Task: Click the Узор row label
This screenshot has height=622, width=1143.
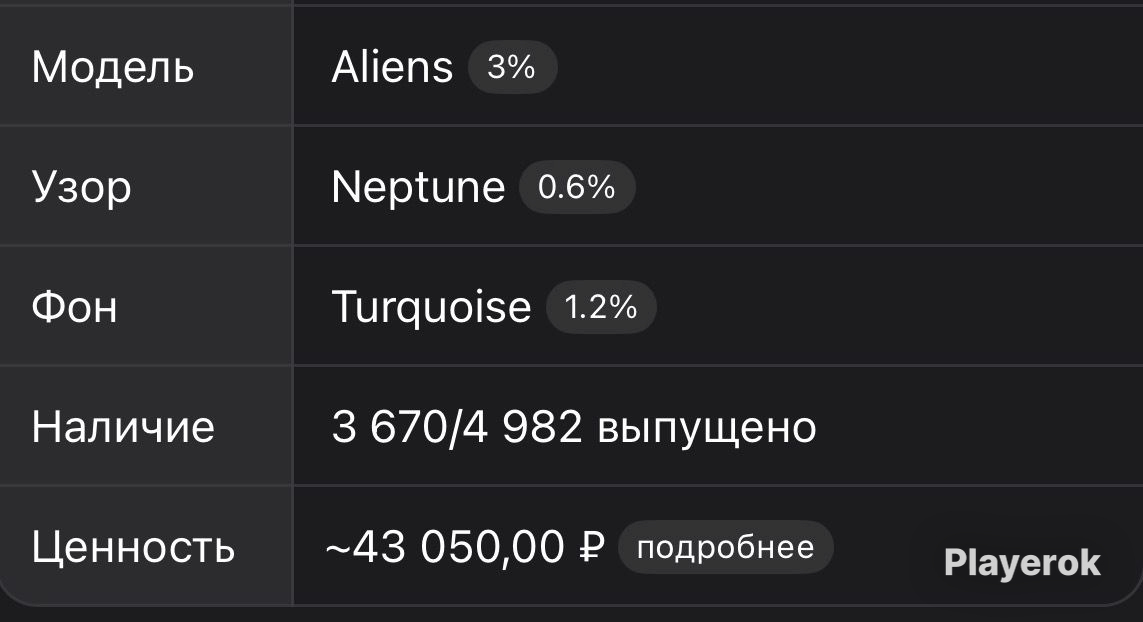Action: [82, 188]
